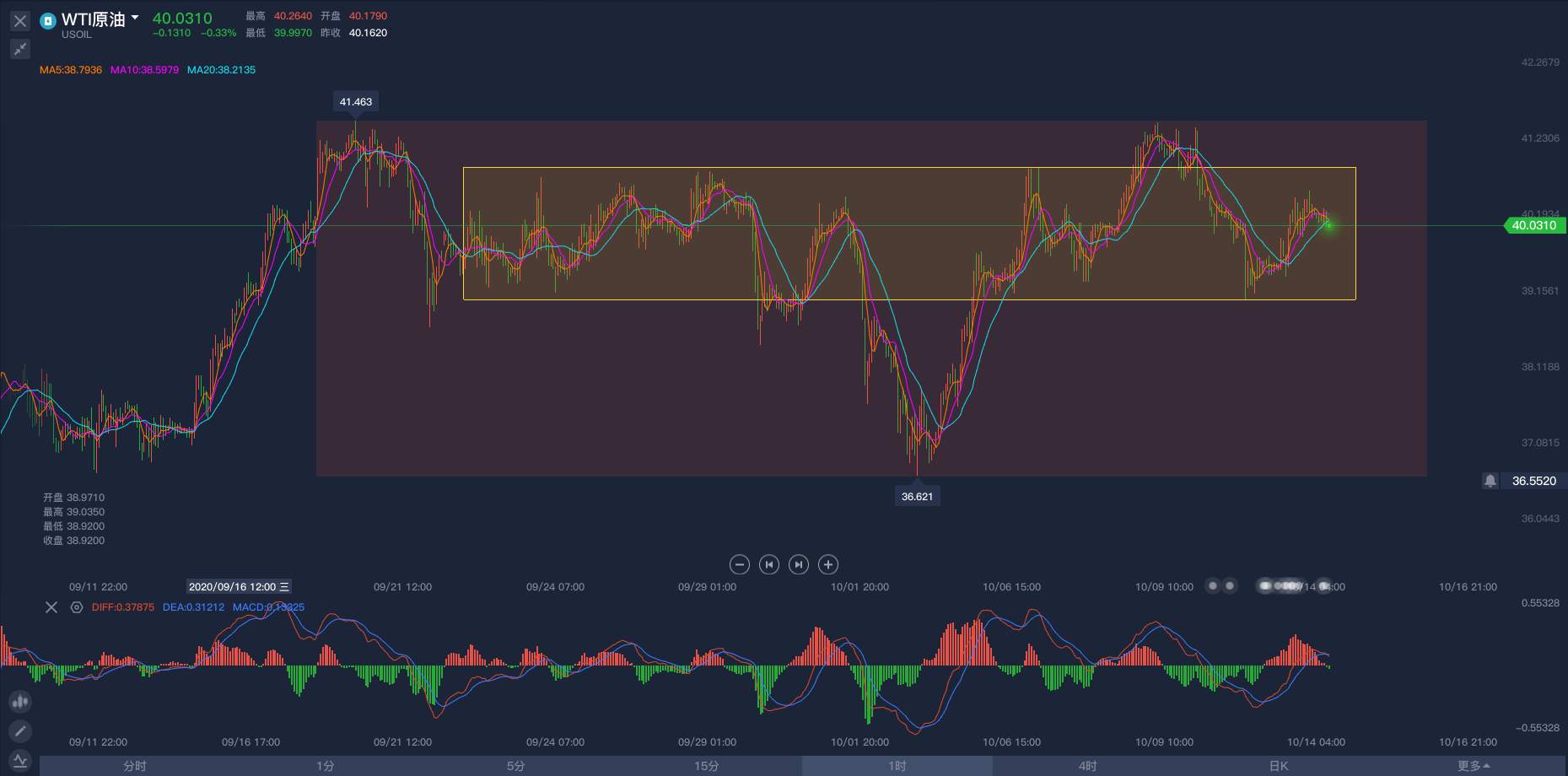Close the MACD indicator panel
The width and height of the screenshot is (1568, 776).
pyautogui.click(x=51, y=607)
